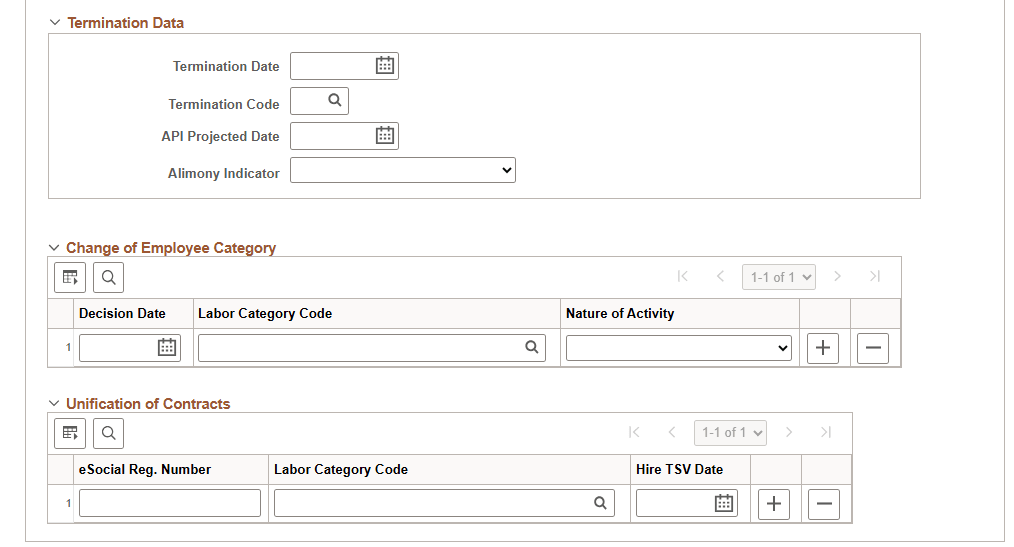The image size is (1014, 547).
Task: Open the Alimony Indicator dropdown
Action: pos(403,170)
